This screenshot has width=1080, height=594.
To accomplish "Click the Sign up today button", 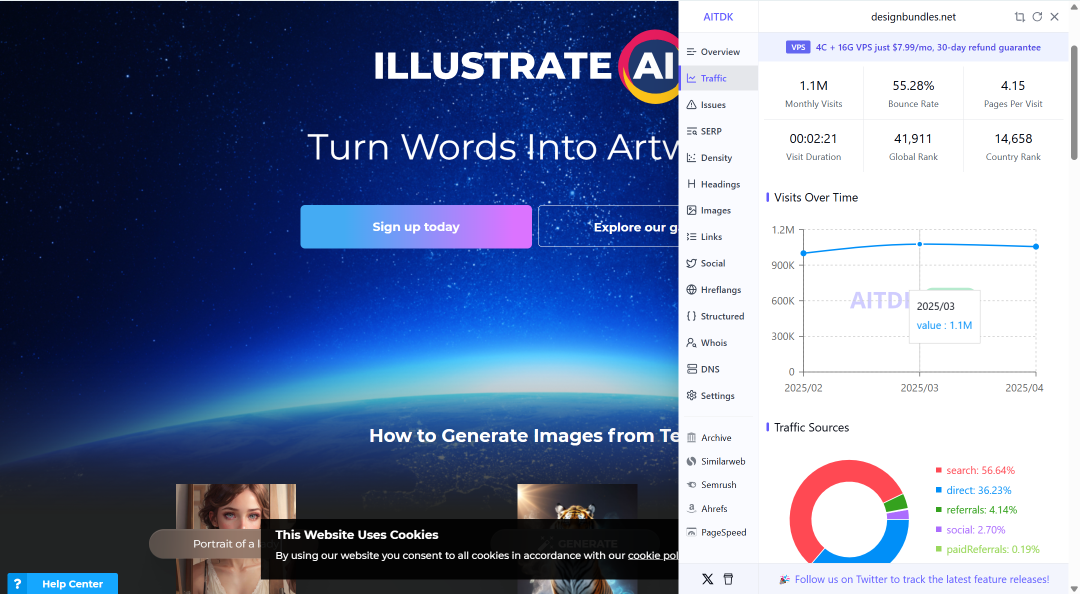I will [x=416, y=227].
